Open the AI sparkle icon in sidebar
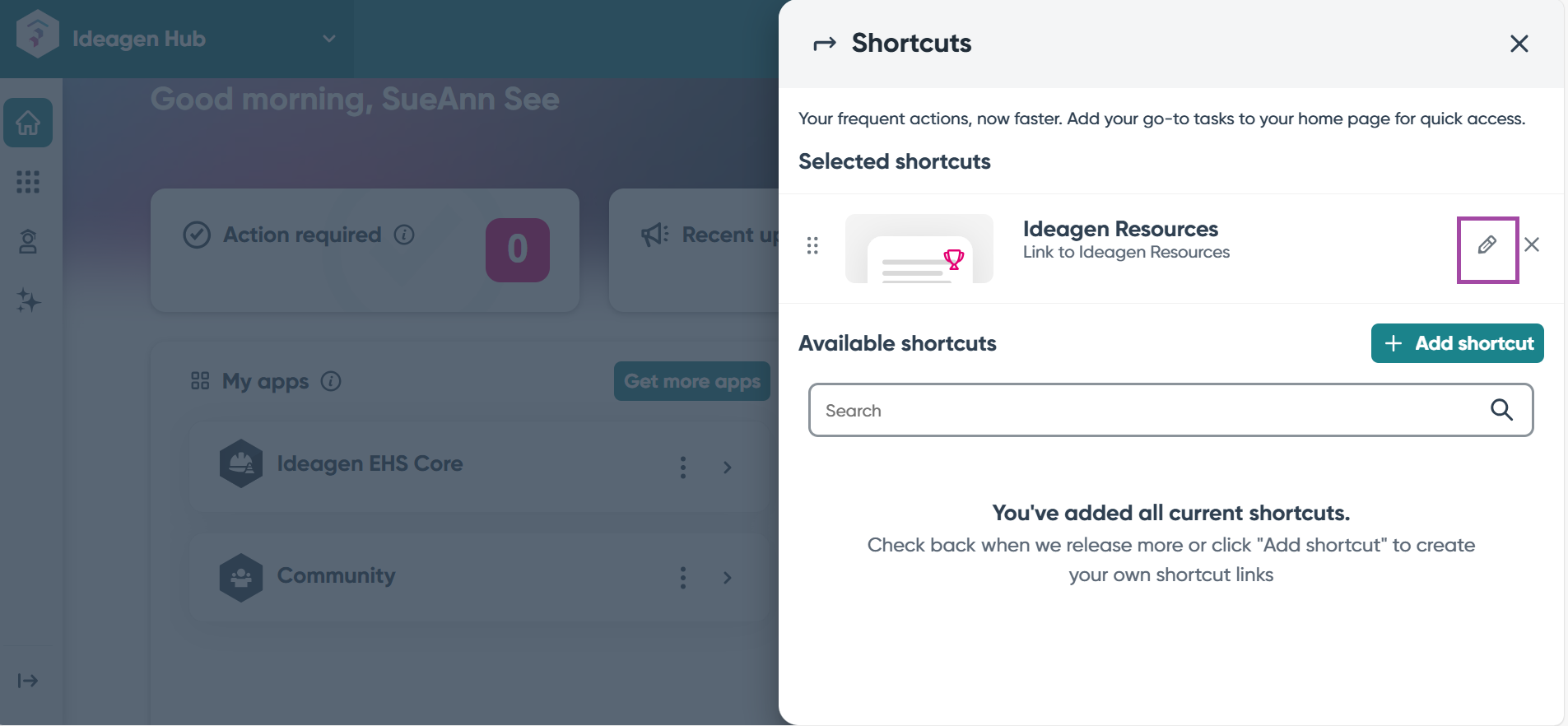Viewport: 1568px width, 726px height. pyautogui.click(x=28, y=300)
